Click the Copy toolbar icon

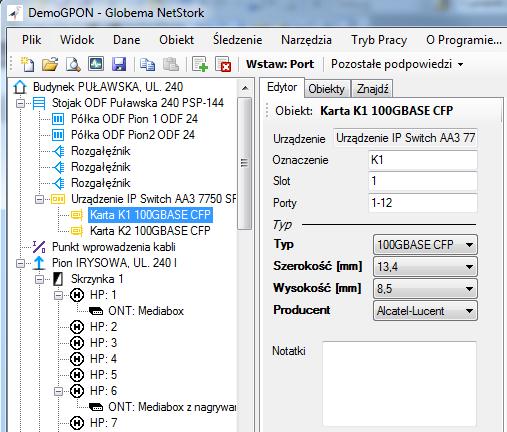coord(147,64)
